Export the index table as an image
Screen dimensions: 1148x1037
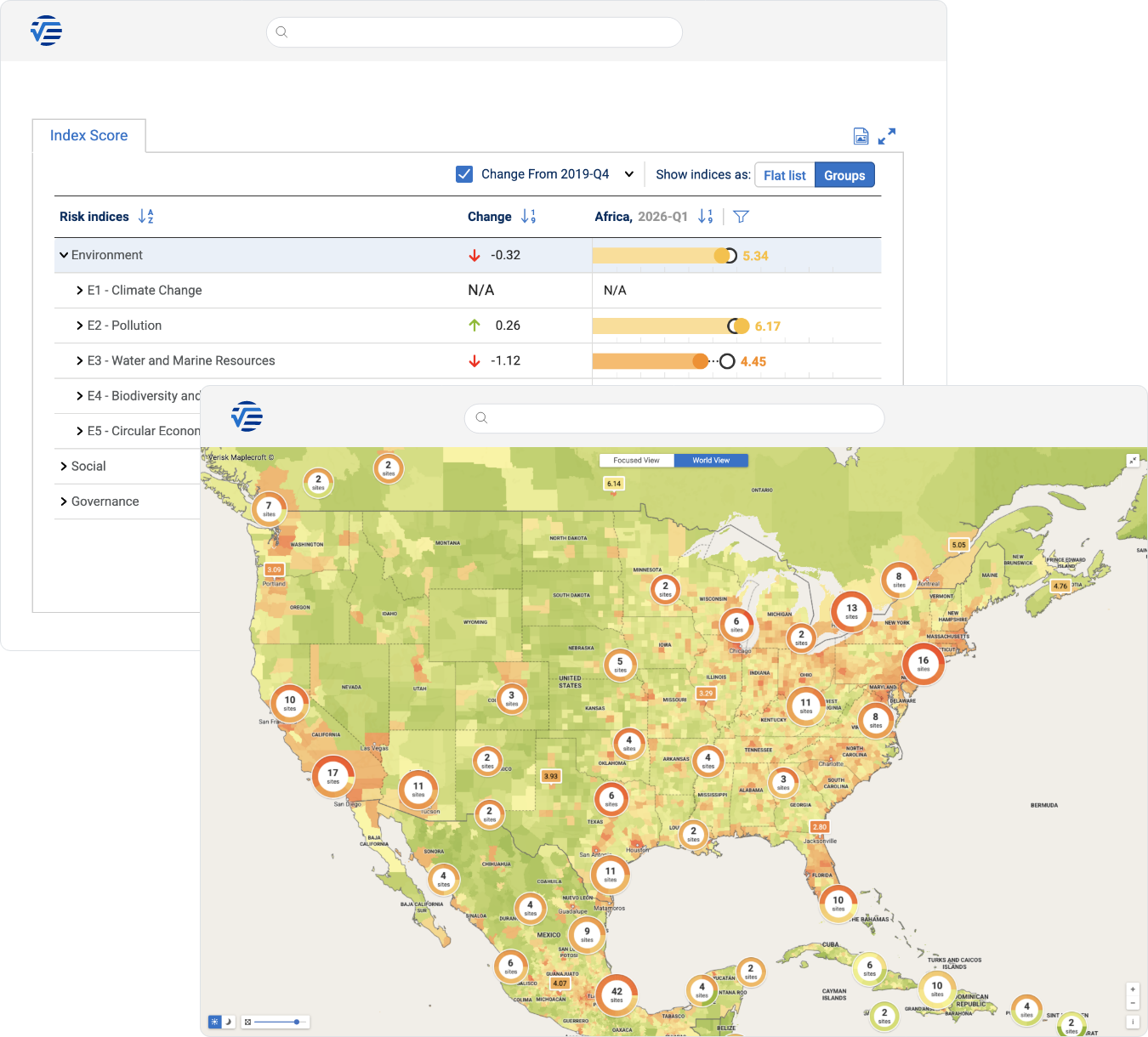tap(861, 136)
